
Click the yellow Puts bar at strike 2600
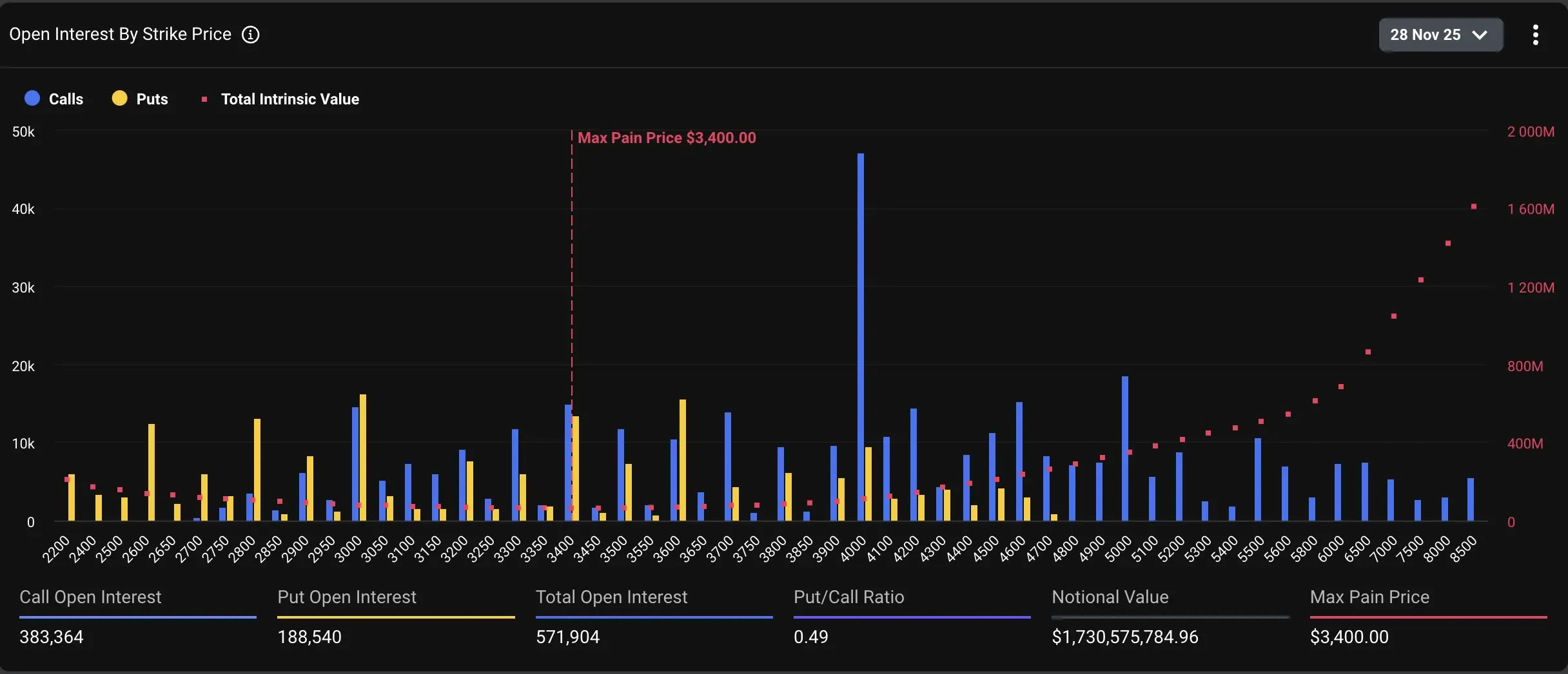[152, 472]
